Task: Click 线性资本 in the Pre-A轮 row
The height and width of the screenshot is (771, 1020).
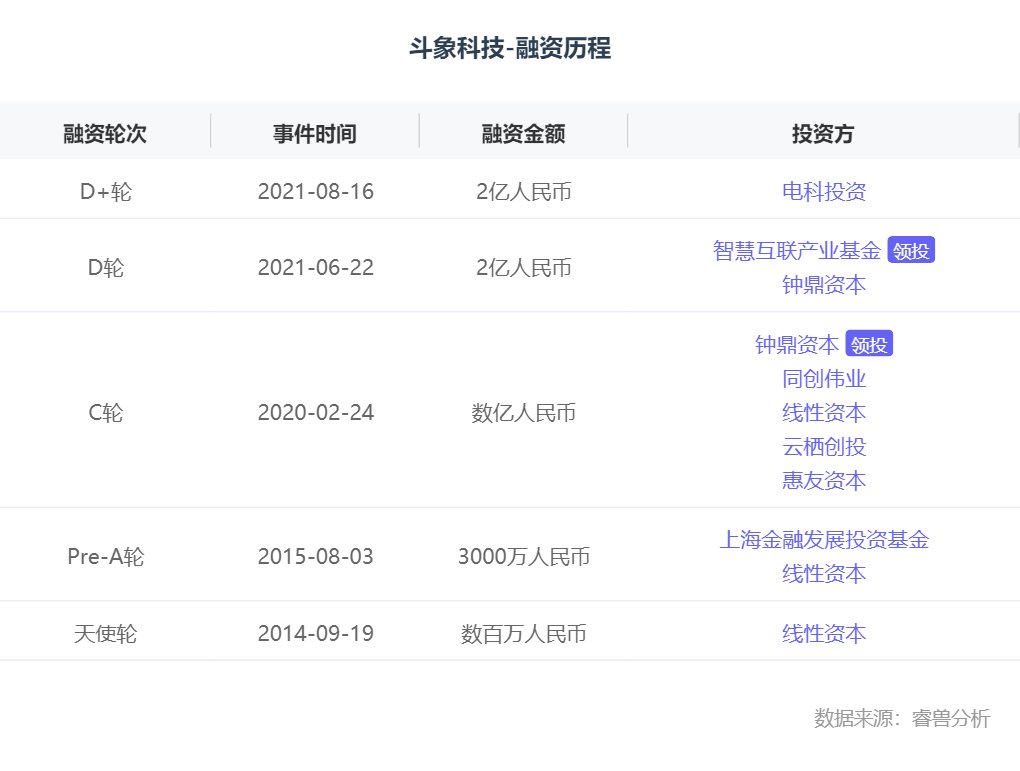Action: pyautogui.click(x=824, y=574)
